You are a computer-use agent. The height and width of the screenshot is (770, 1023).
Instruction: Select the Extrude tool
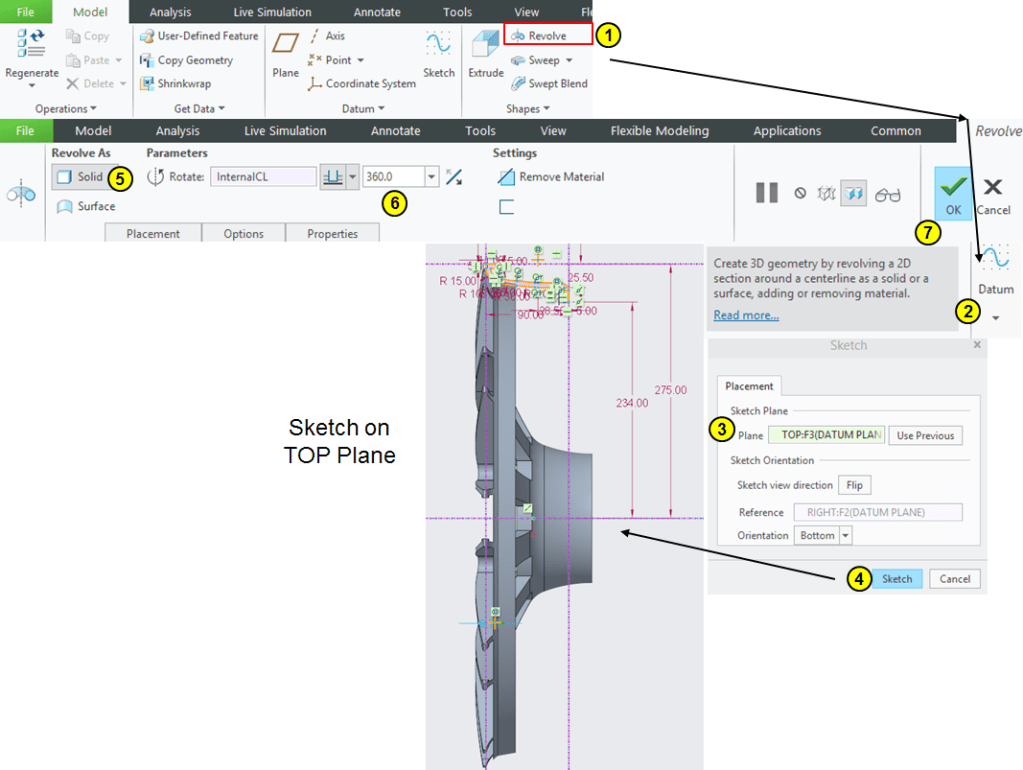(x=486, y=53)
